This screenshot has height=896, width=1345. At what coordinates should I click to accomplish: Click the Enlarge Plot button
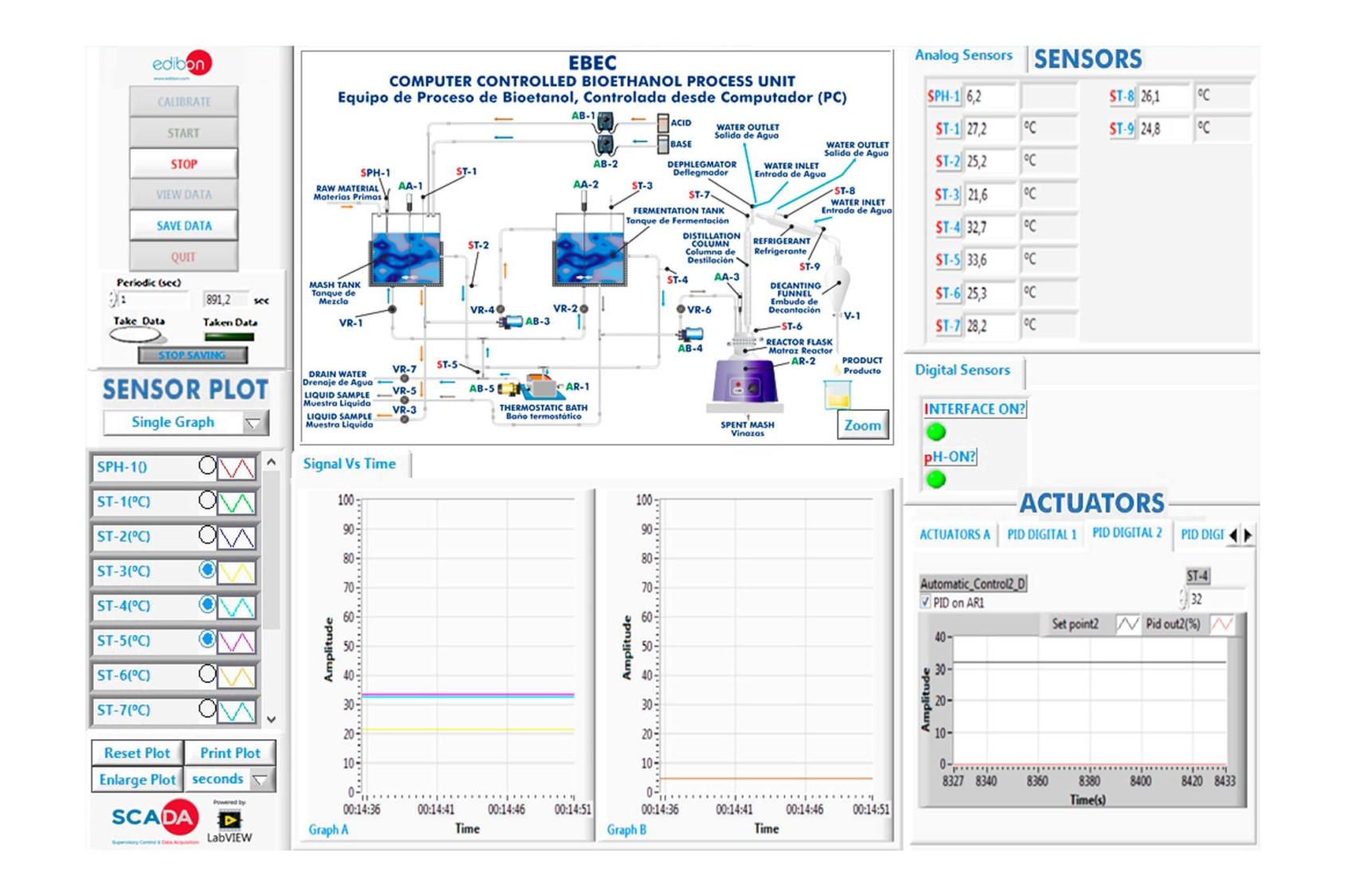(x=137, y=779)
